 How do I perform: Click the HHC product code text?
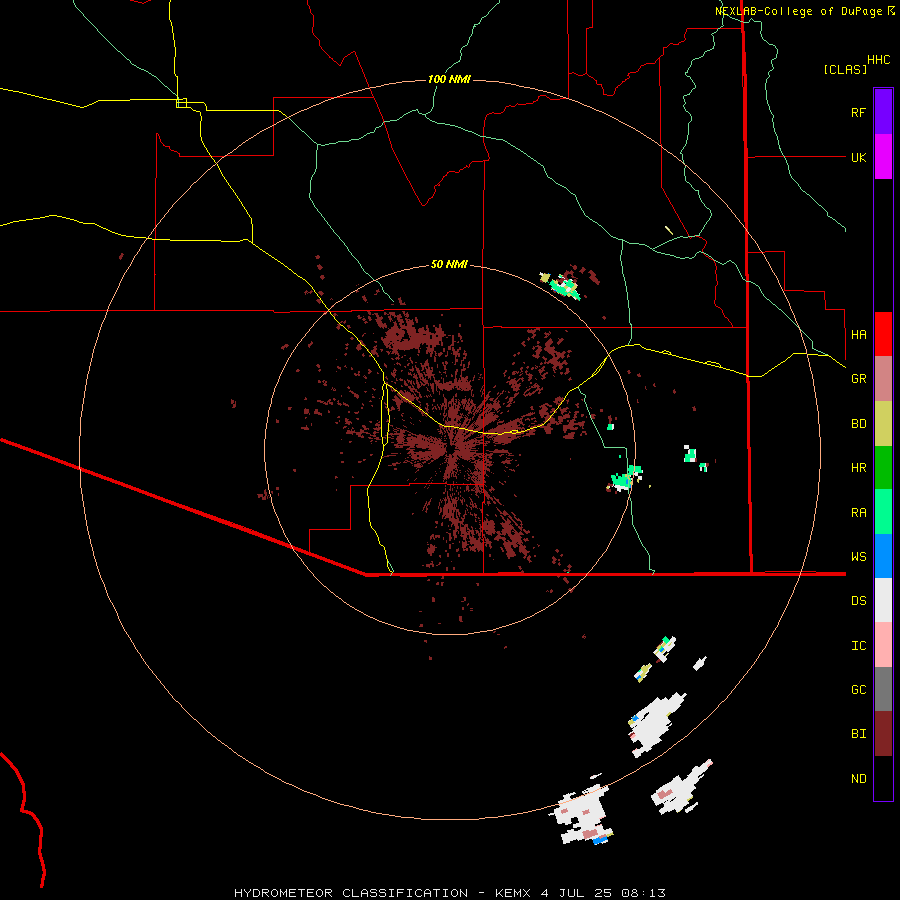878,60
